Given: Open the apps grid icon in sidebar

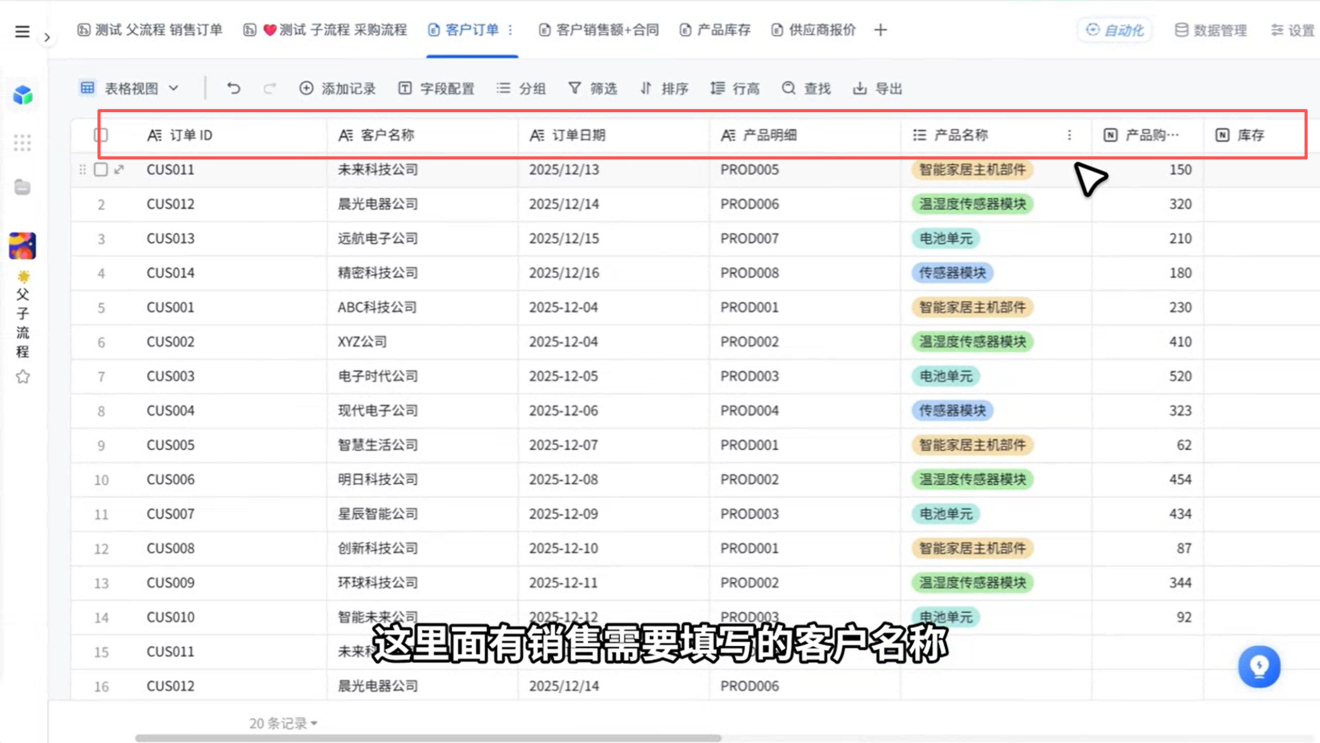Looking at the screenshot, I should [22, 143].
